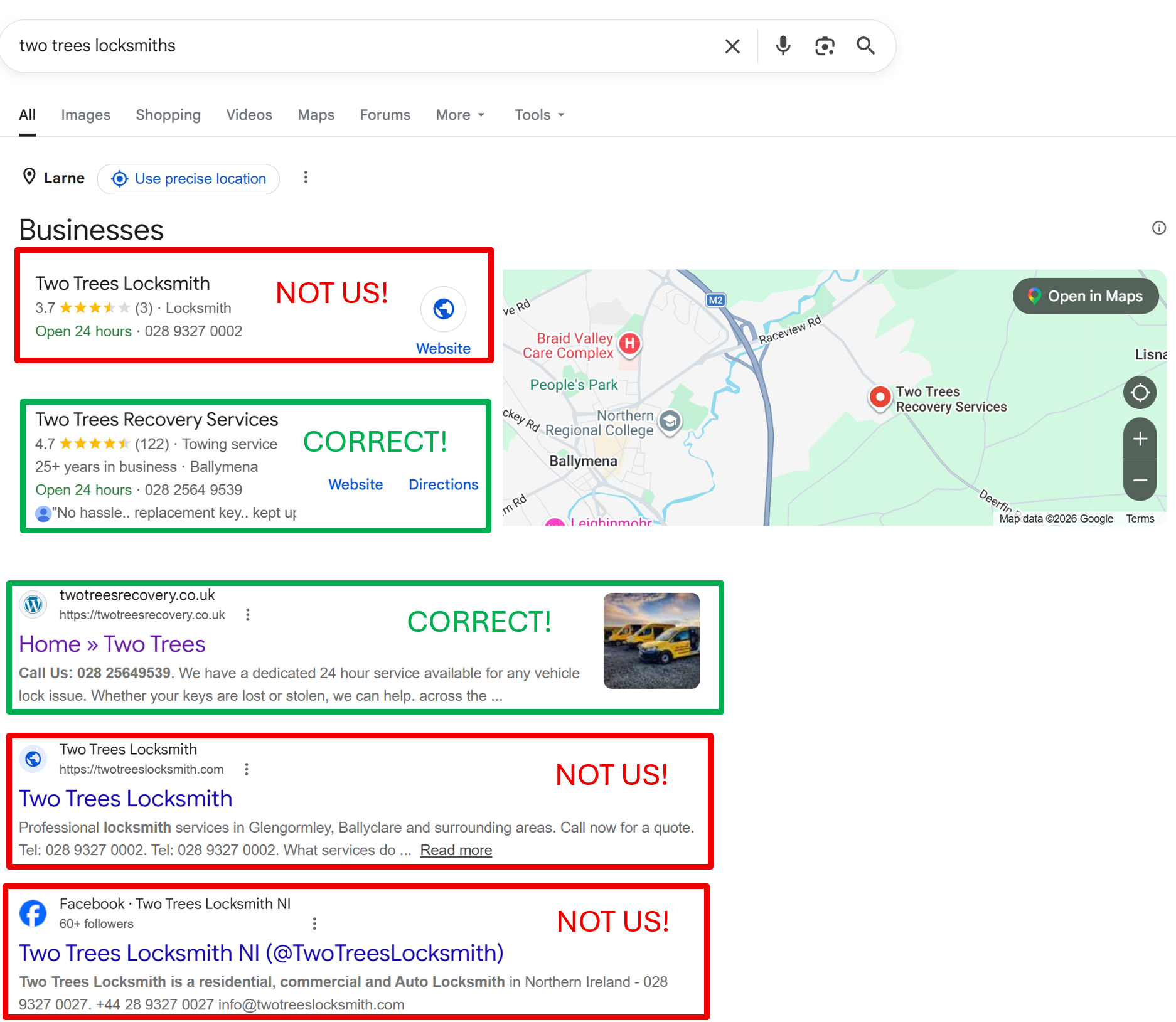This screenshot has width=1176, height=1022.
Task: Select the All results tab
Action: tap(28, 115)
